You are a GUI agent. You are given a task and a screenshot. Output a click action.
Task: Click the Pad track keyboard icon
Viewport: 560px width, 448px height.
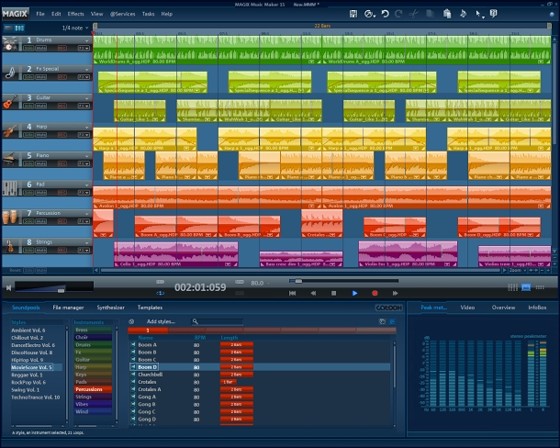[x=10, y=189]
